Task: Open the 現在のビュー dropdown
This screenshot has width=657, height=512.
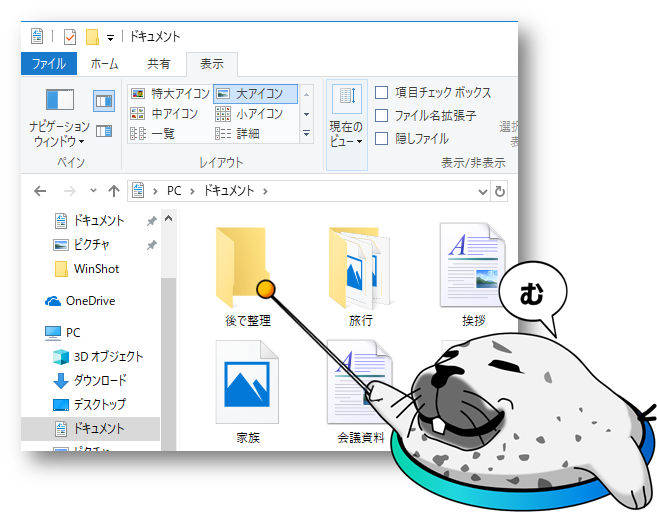Action: tap(346, 134)
